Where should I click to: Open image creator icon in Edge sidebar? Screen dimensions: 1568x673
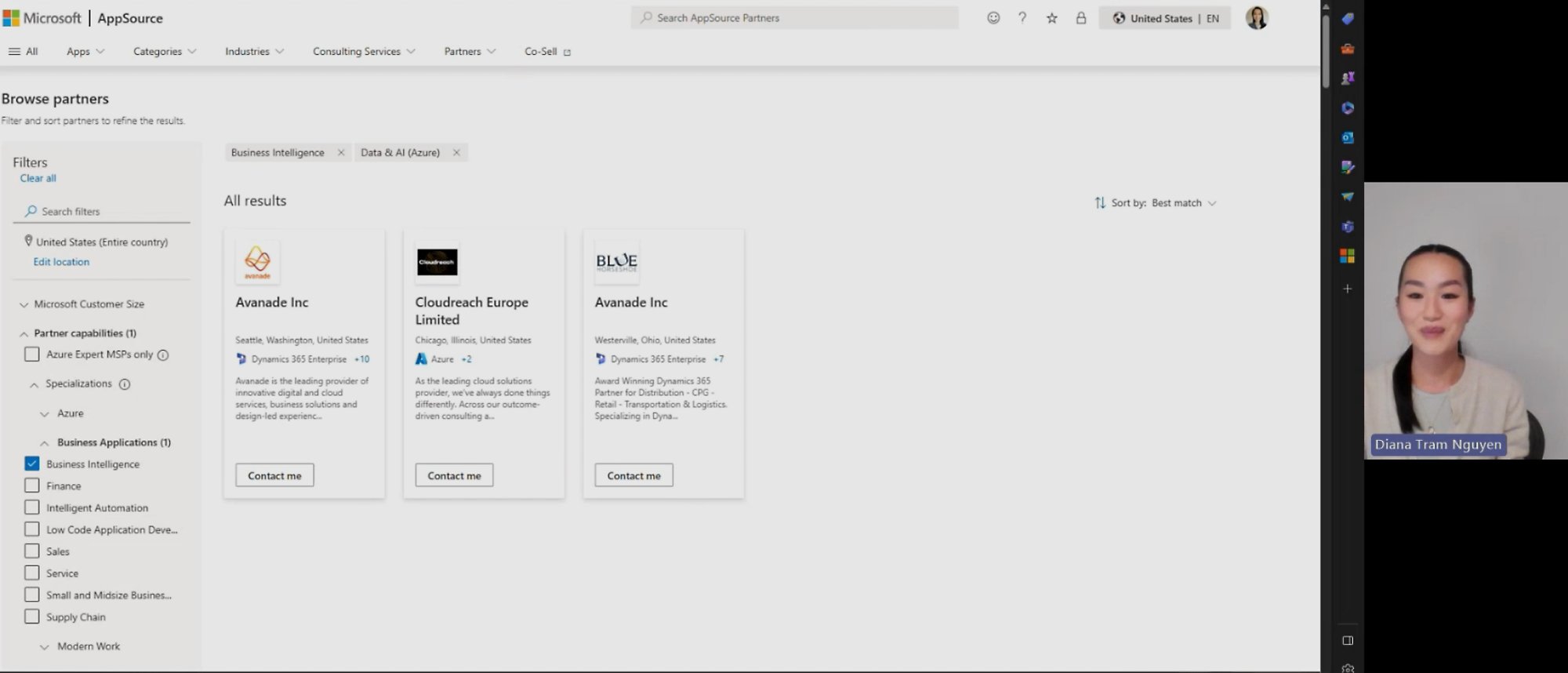tap(1348, 167)
